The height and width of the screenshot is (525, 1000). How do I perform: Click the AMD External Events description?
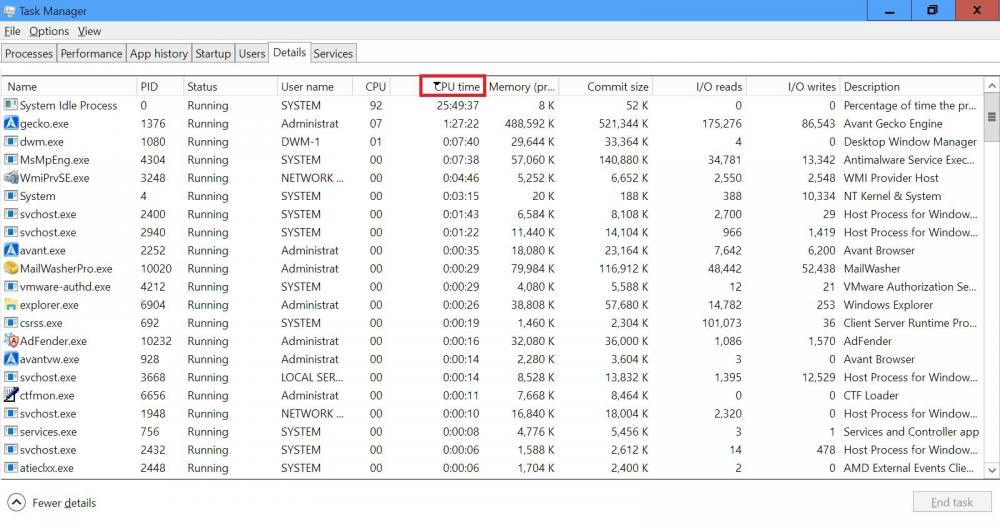908,468
